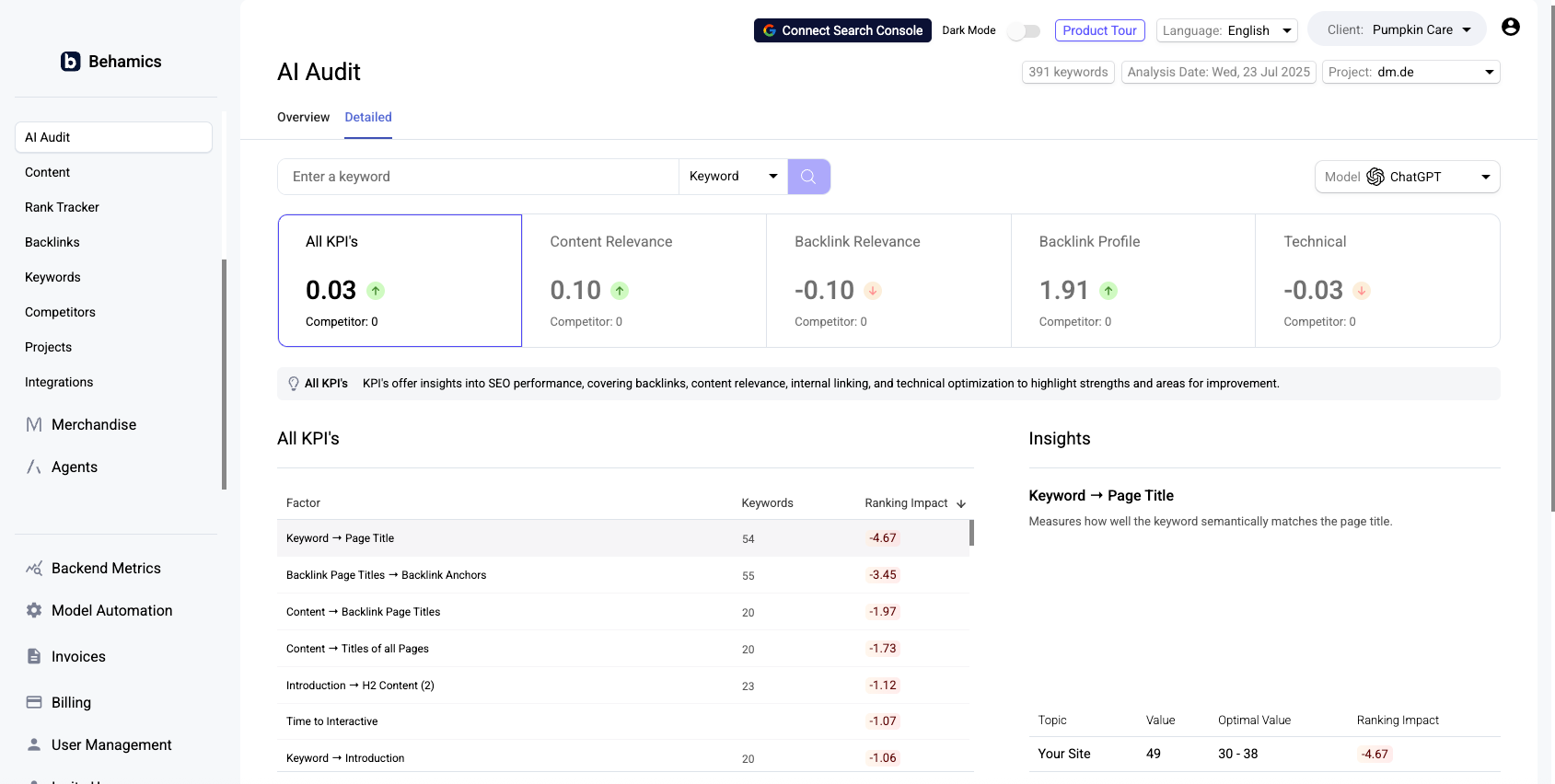Open Merchandise from the sidebar

[x=93, y=424]
